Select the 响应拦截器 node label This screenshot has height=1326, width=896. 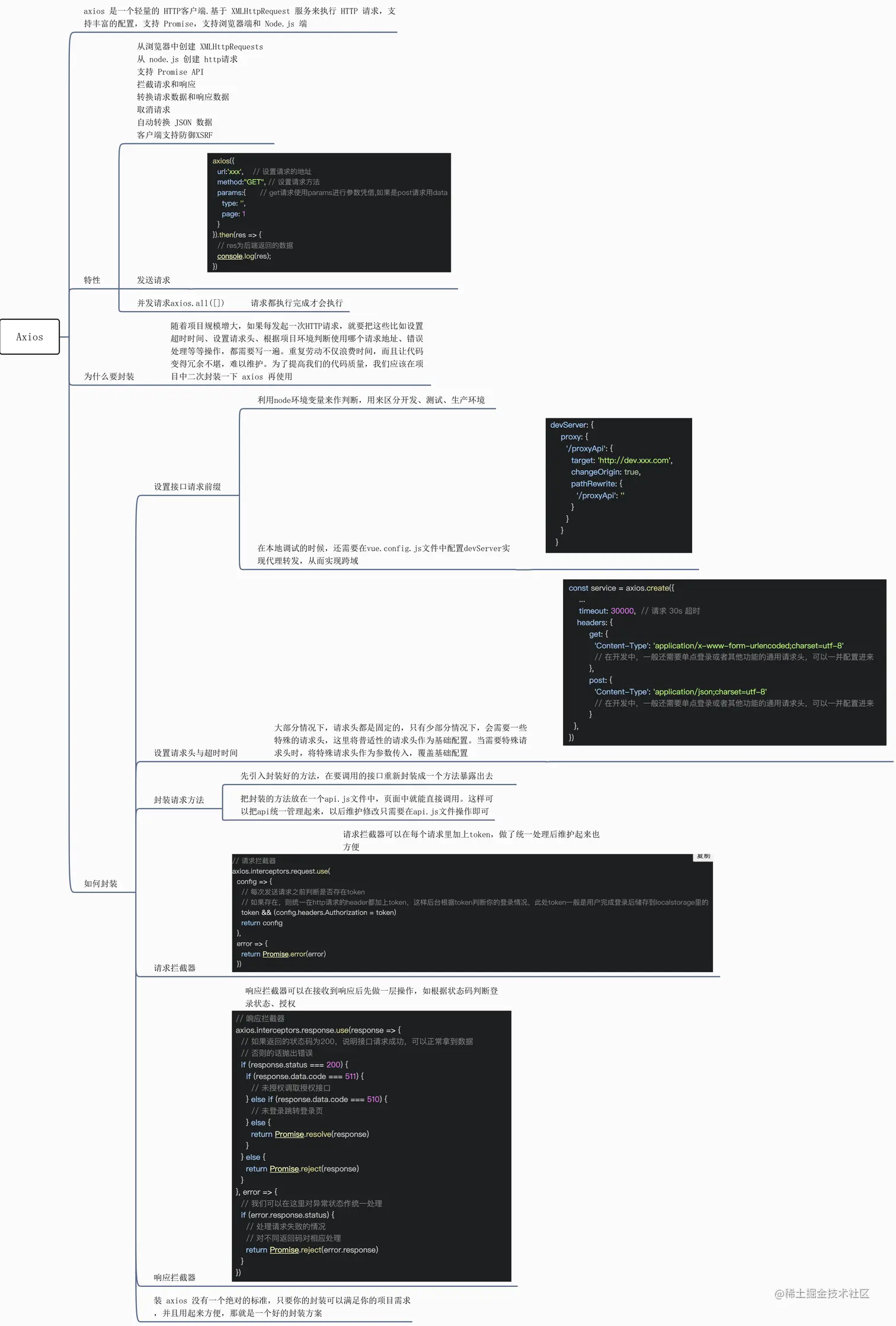pos(174,1278)
